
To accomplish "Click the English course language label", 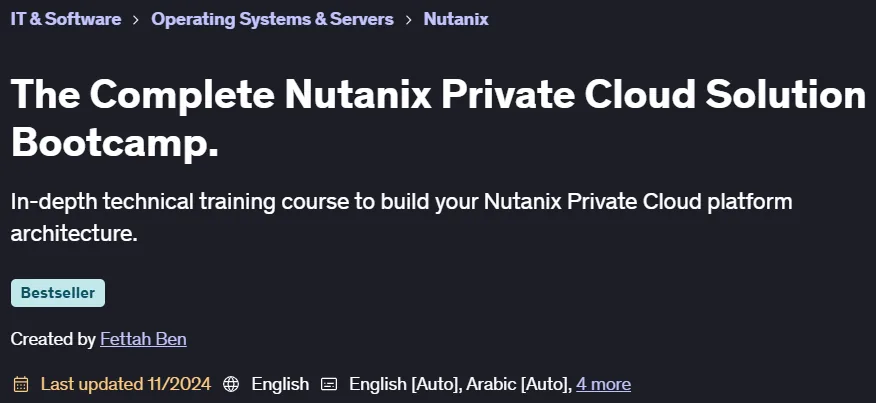I will pos(280,384).
